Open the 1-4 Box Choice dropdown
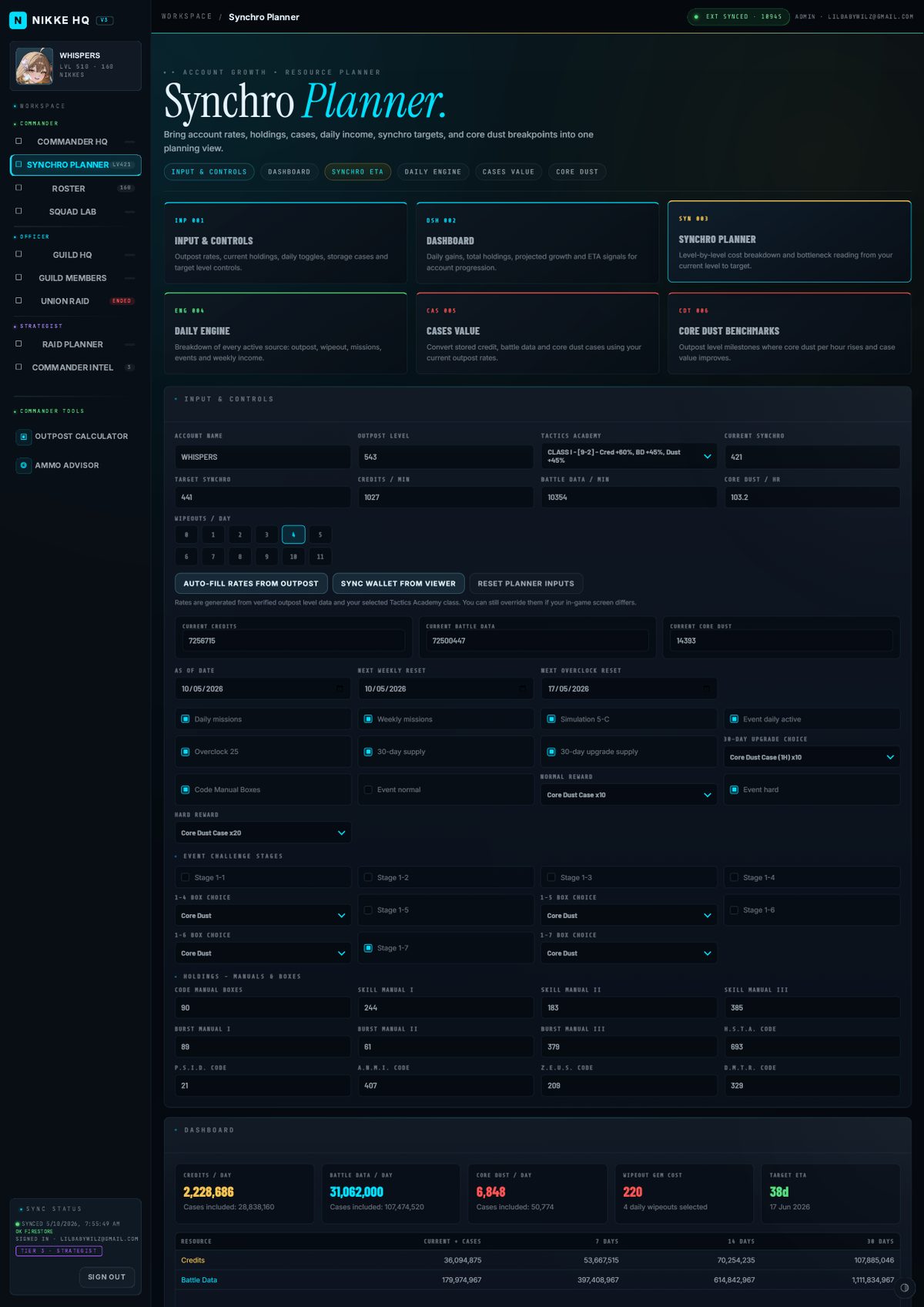This screenshot has width=924, height=1307. tap(263, 916)
